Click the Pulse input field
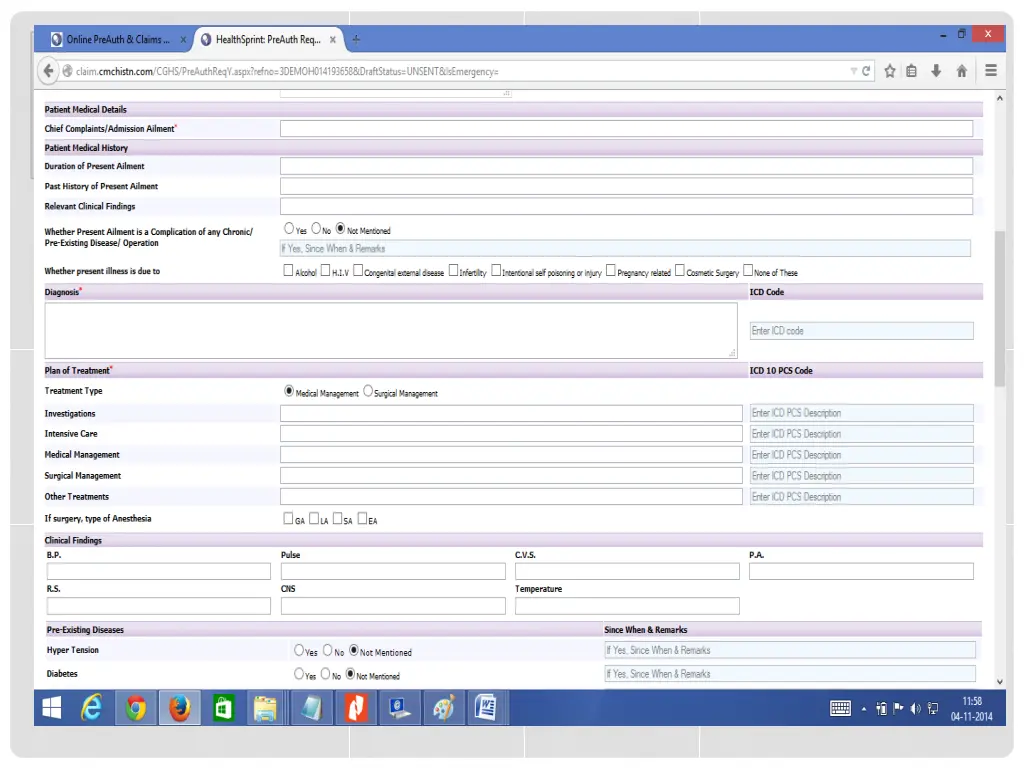The height and width of the screenshot is (768, 1024). tap(393, 571)
